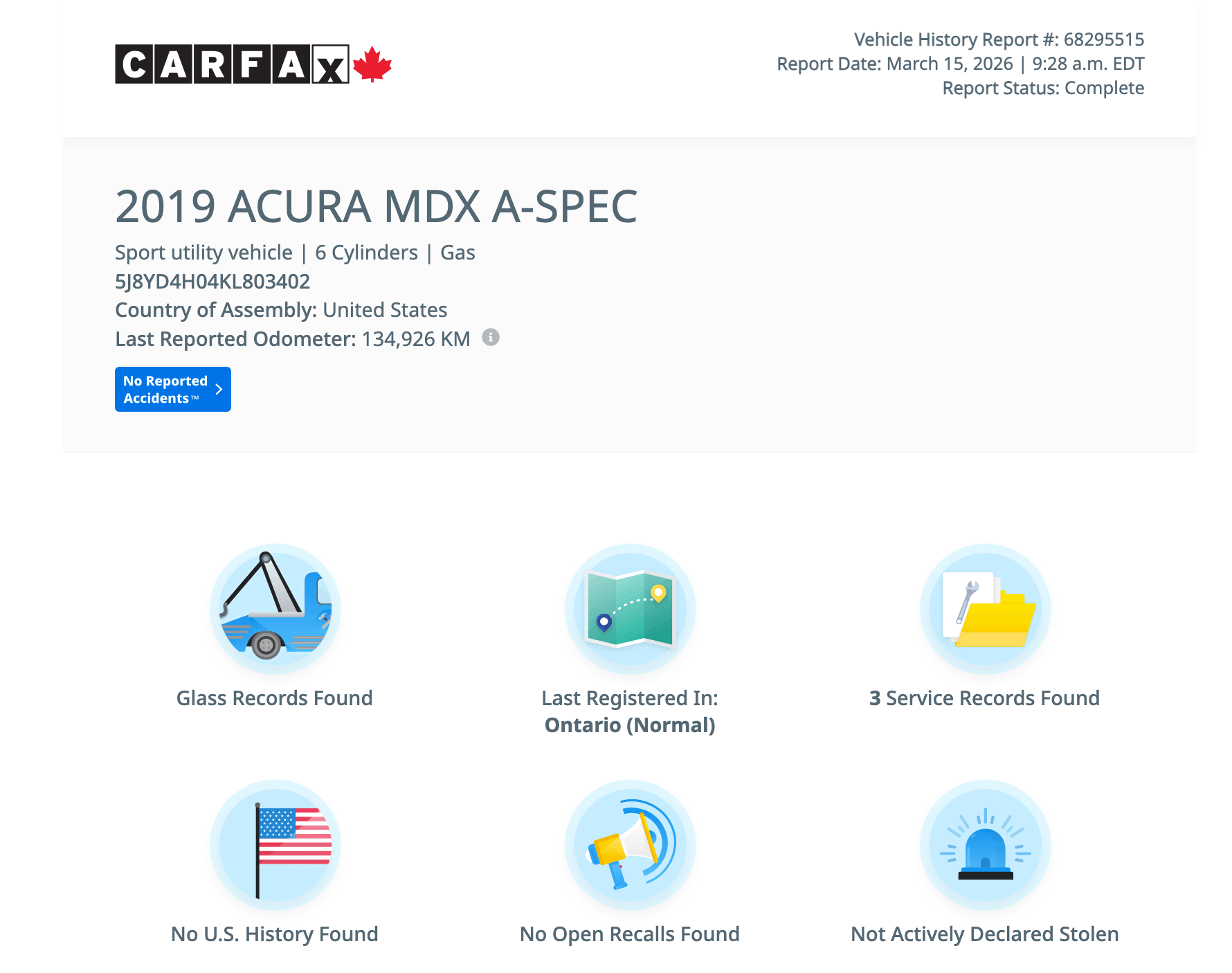Open the tow truck glass records icon
Viewport: 1232px width, 973px height.
pos(275,609)
